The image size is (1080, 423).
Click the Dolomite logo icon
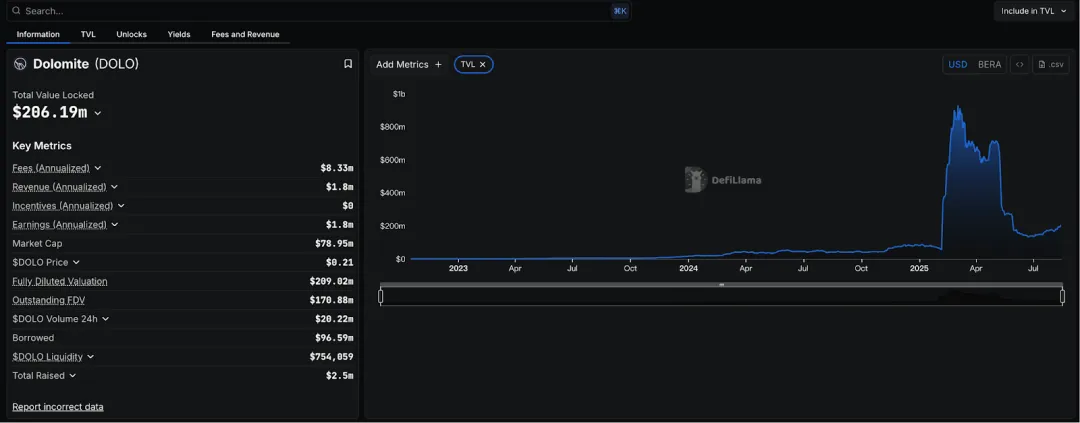click(20, 64)
